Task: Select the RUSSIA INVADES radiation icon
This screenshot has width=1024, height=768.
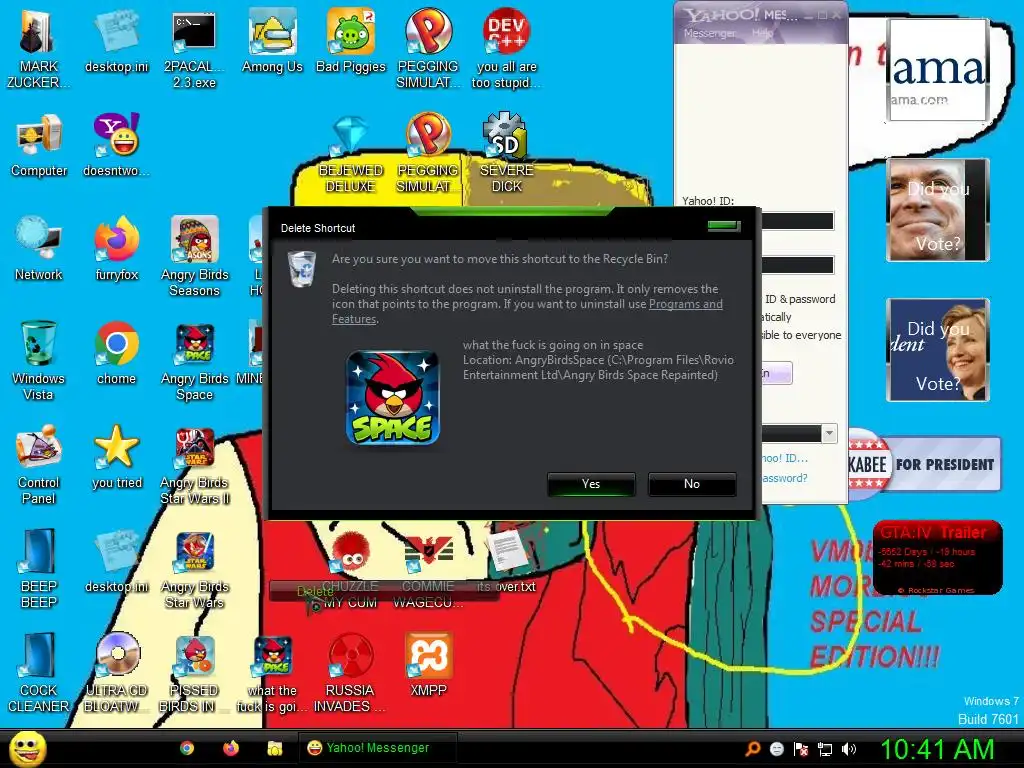Action: pyautogui.click(x=351, y=673)
